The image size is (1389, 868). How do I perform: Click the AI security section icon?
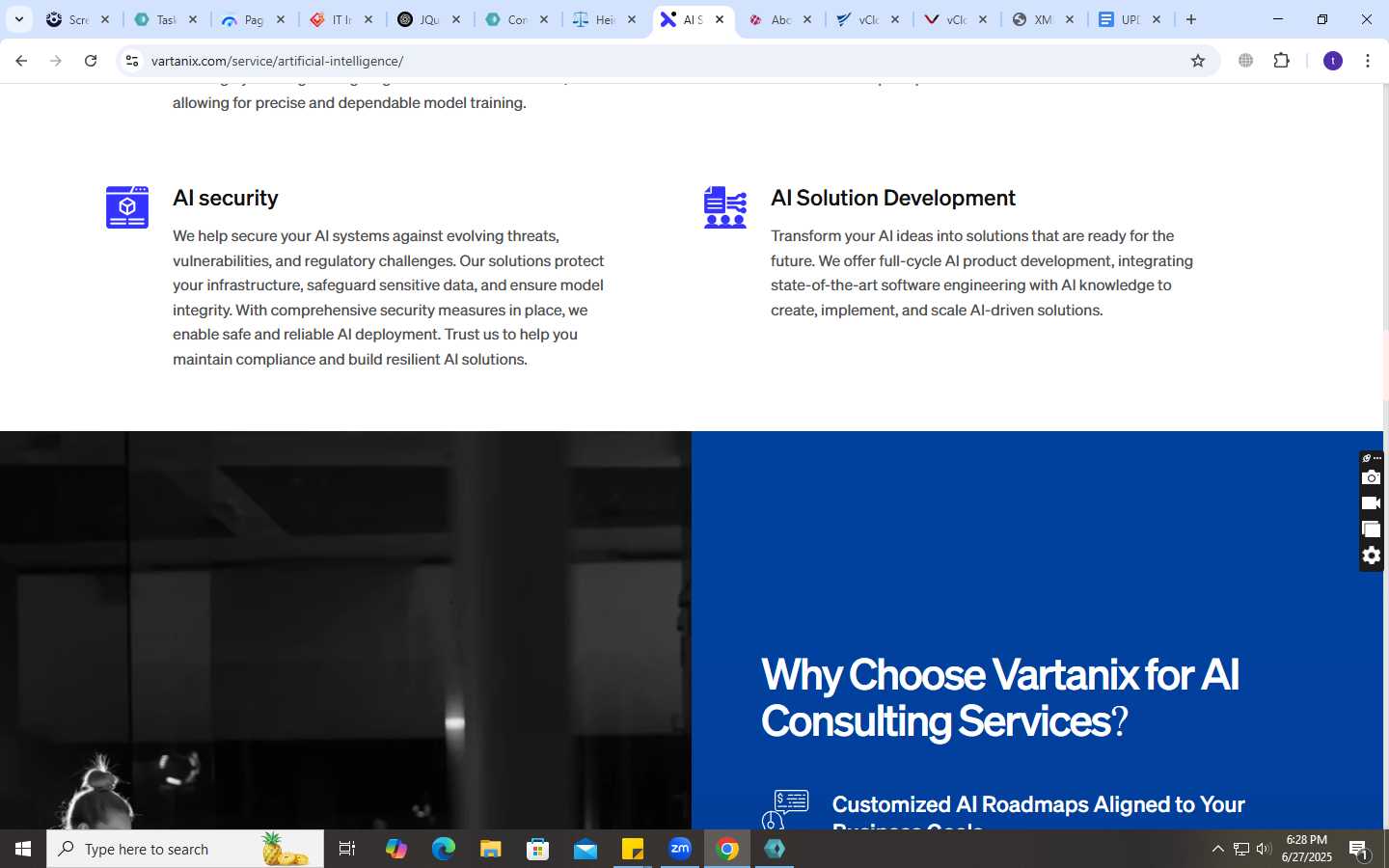[x=127, y=207]
